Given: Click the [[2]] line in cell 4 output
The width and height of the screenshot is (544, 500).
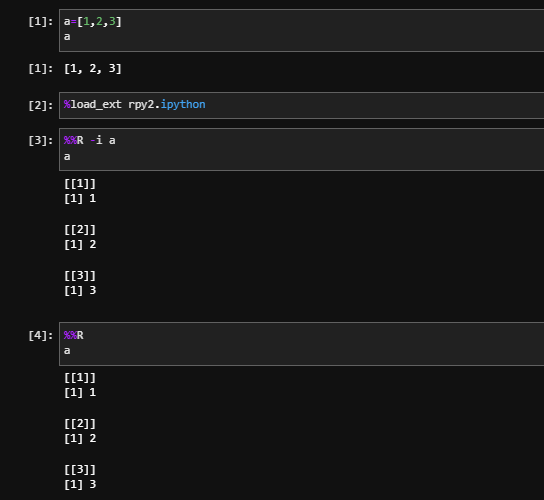Looking at the screenshot, I should (x=80, y=424).
